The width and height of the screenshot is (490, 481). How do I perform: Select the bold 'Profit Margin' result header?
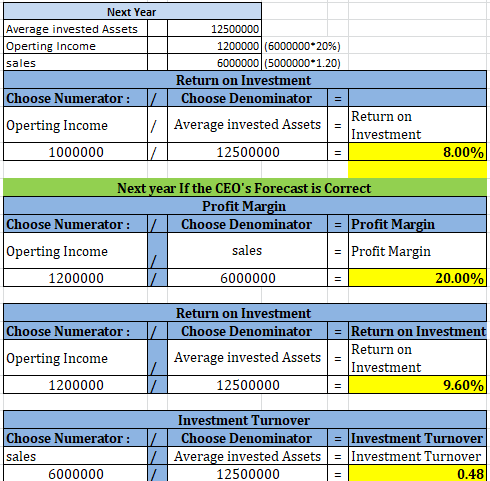(x=417, y=224)
